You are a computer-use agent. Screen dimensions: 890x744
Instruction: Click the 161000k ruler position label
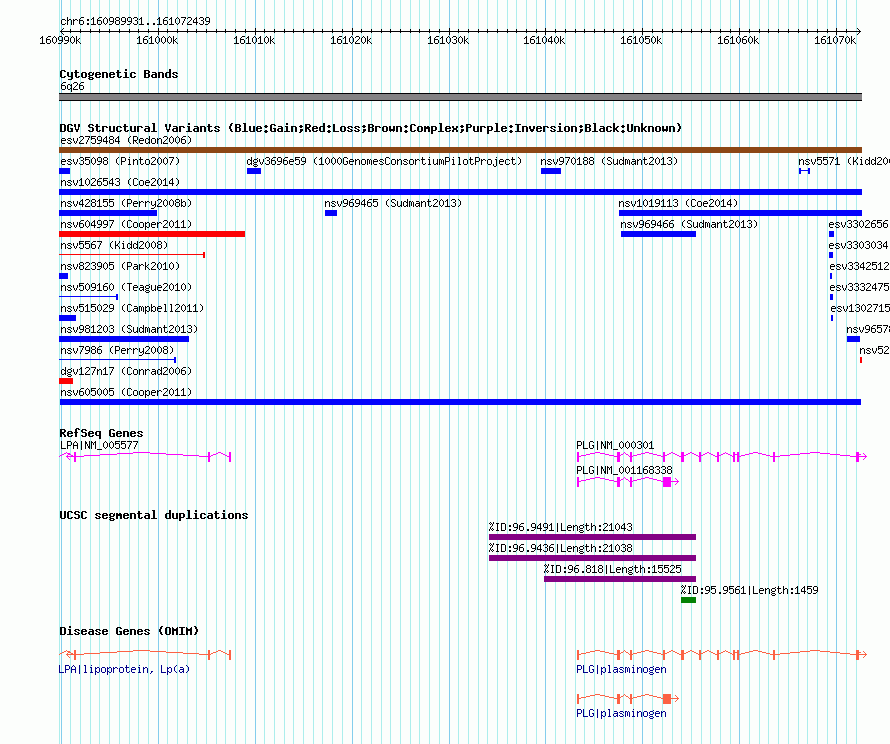(157, 40)
